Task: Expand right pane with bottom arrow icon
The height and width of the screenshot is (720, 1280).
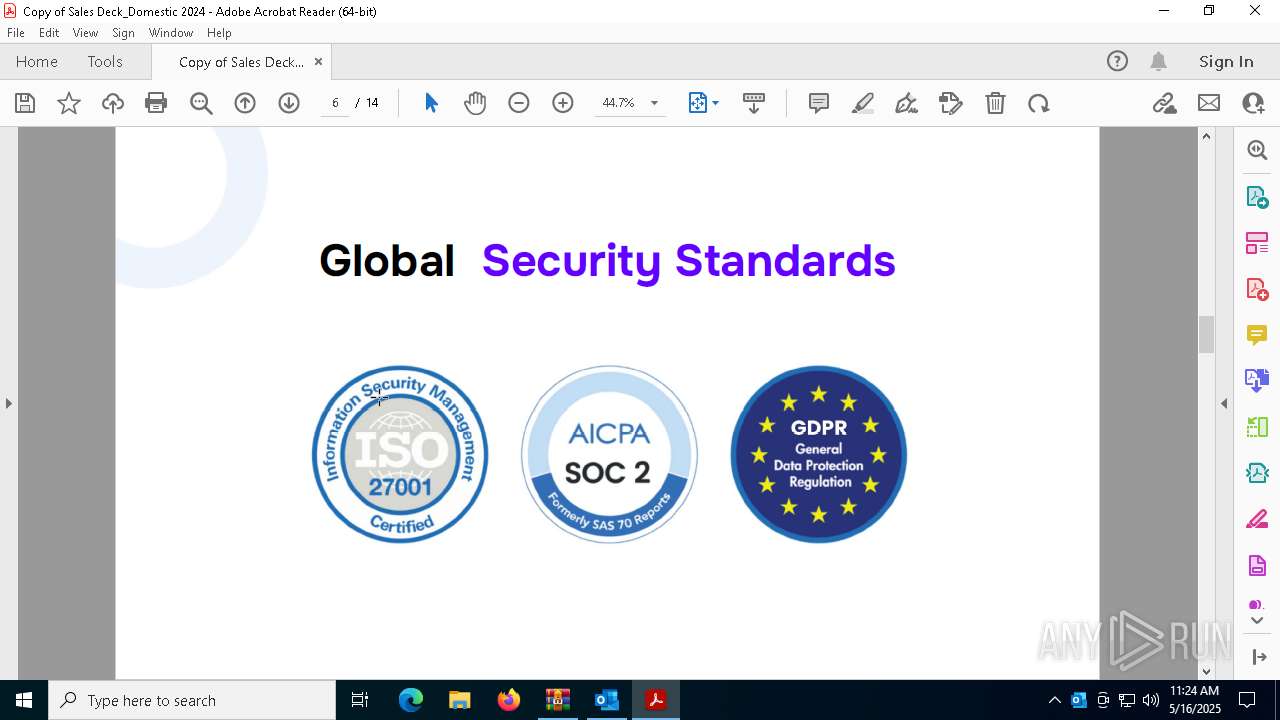Action: tap(1258, 657)
